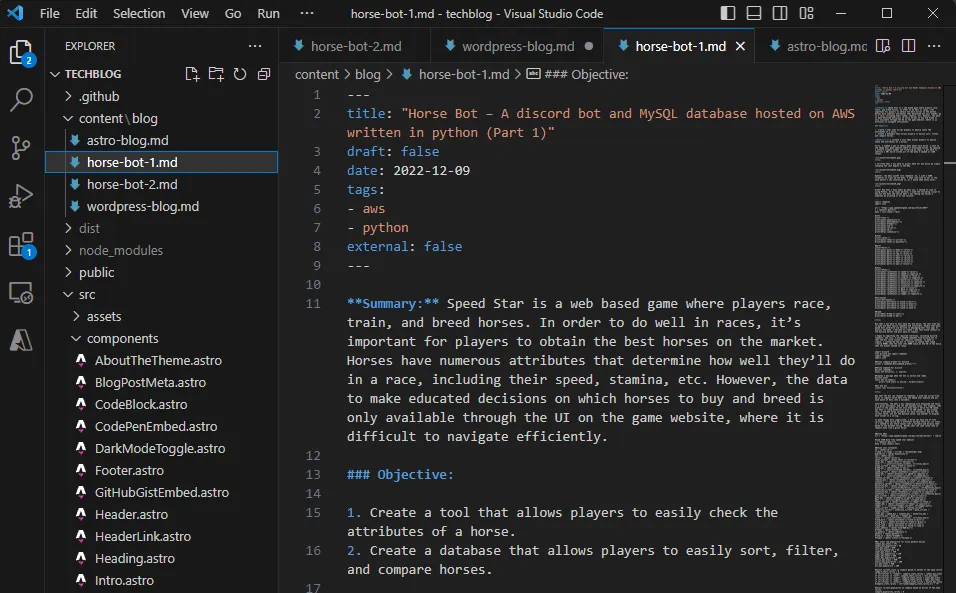
Task: Open GitHubGistEmbed.astro file
Action: click(x=162, y=492)
